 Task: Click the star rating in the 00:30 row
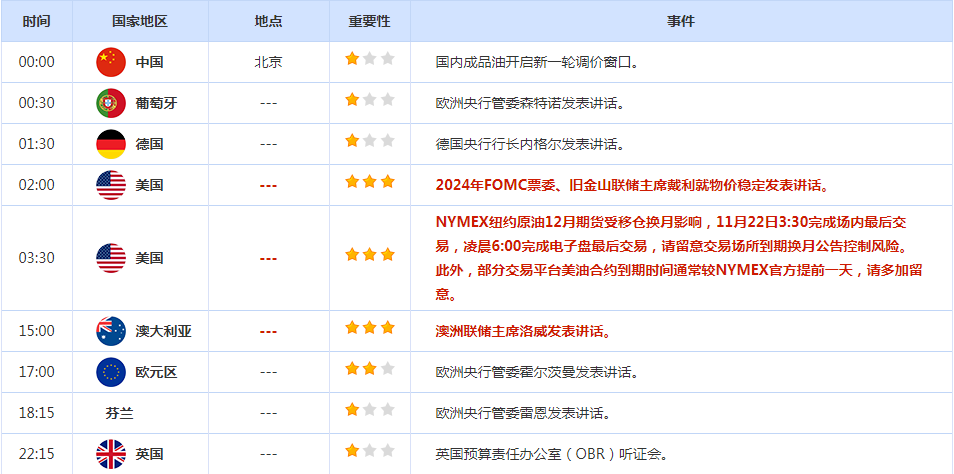(370, 100)
